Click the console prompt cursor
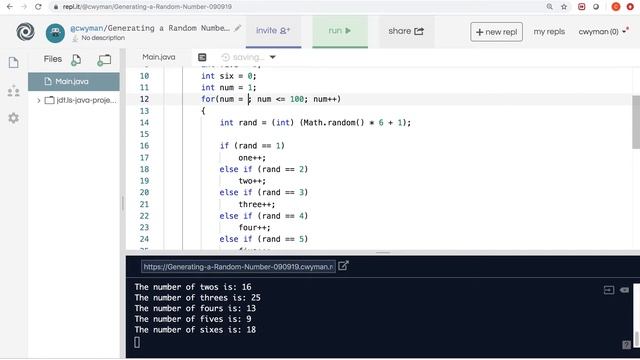The height and width of the screenshot is (360, 640). pyautogui.click(x=137, y=342)
